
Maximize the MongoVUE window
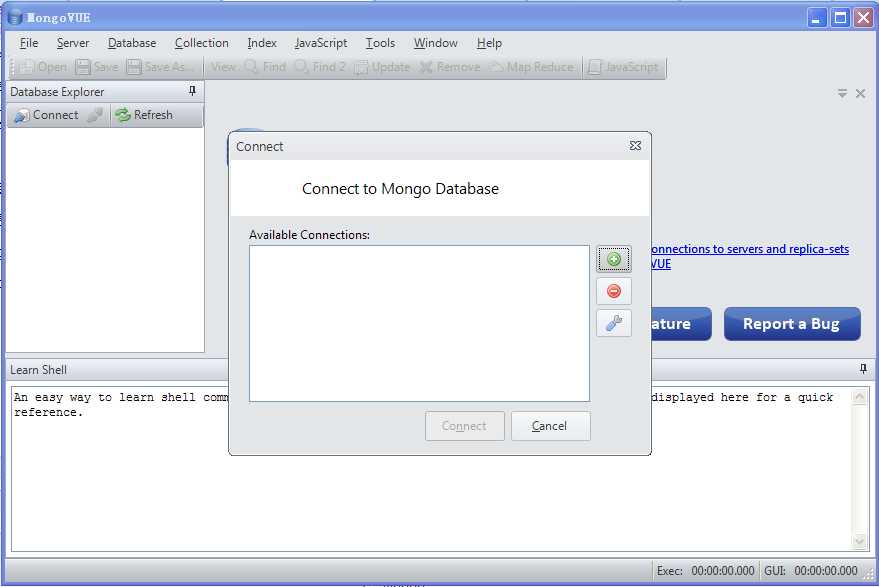pyautogui.click(x=840, y=18)
